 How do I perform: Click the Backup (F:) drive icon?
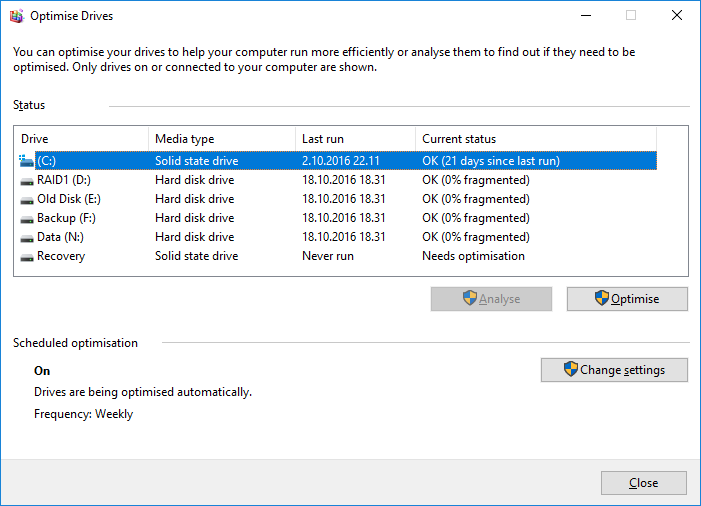click(x=27, y=219)
